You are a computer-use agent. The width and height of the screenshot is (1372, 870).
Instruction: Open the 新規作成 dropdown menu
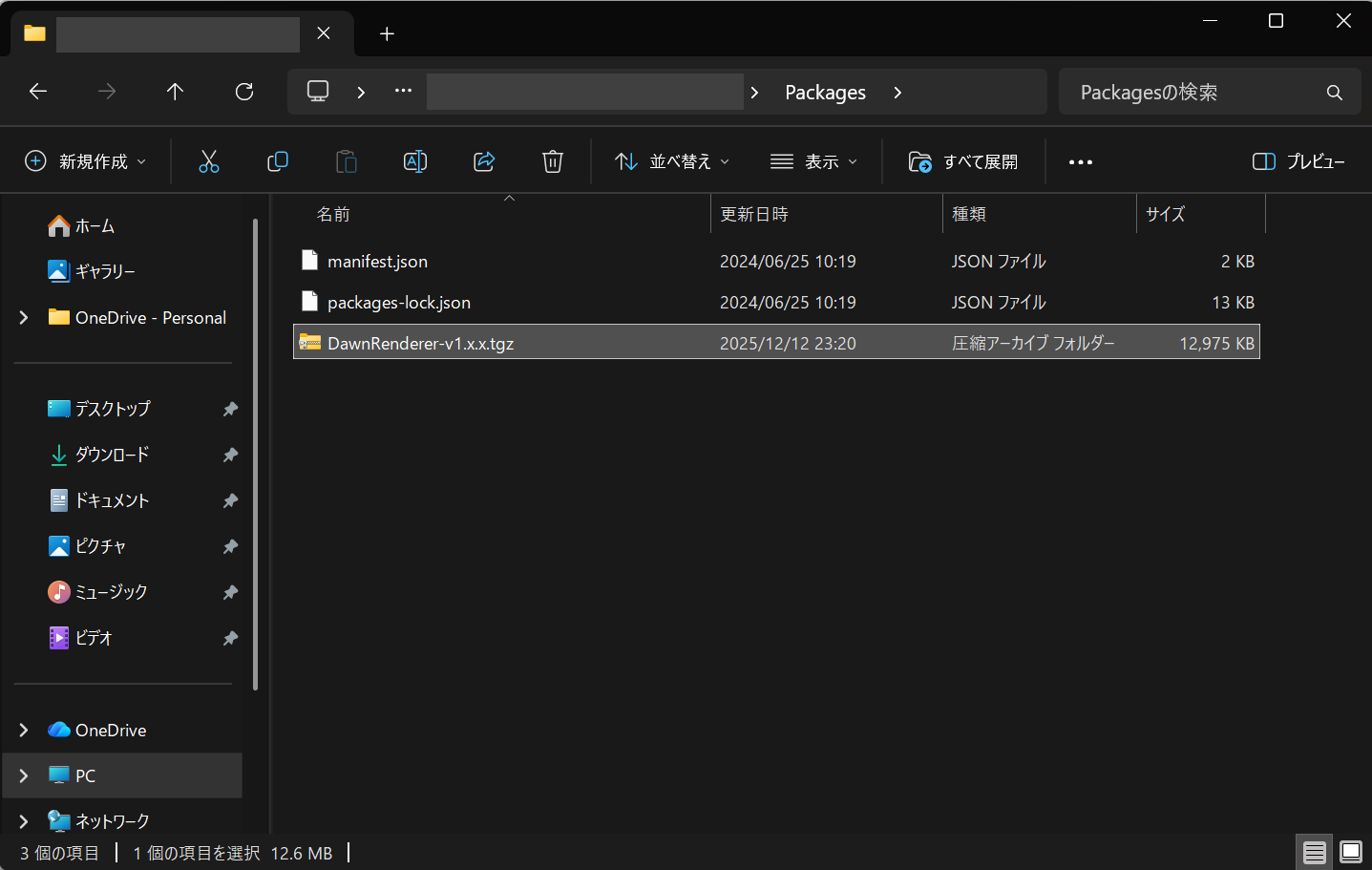click(86, 161)
